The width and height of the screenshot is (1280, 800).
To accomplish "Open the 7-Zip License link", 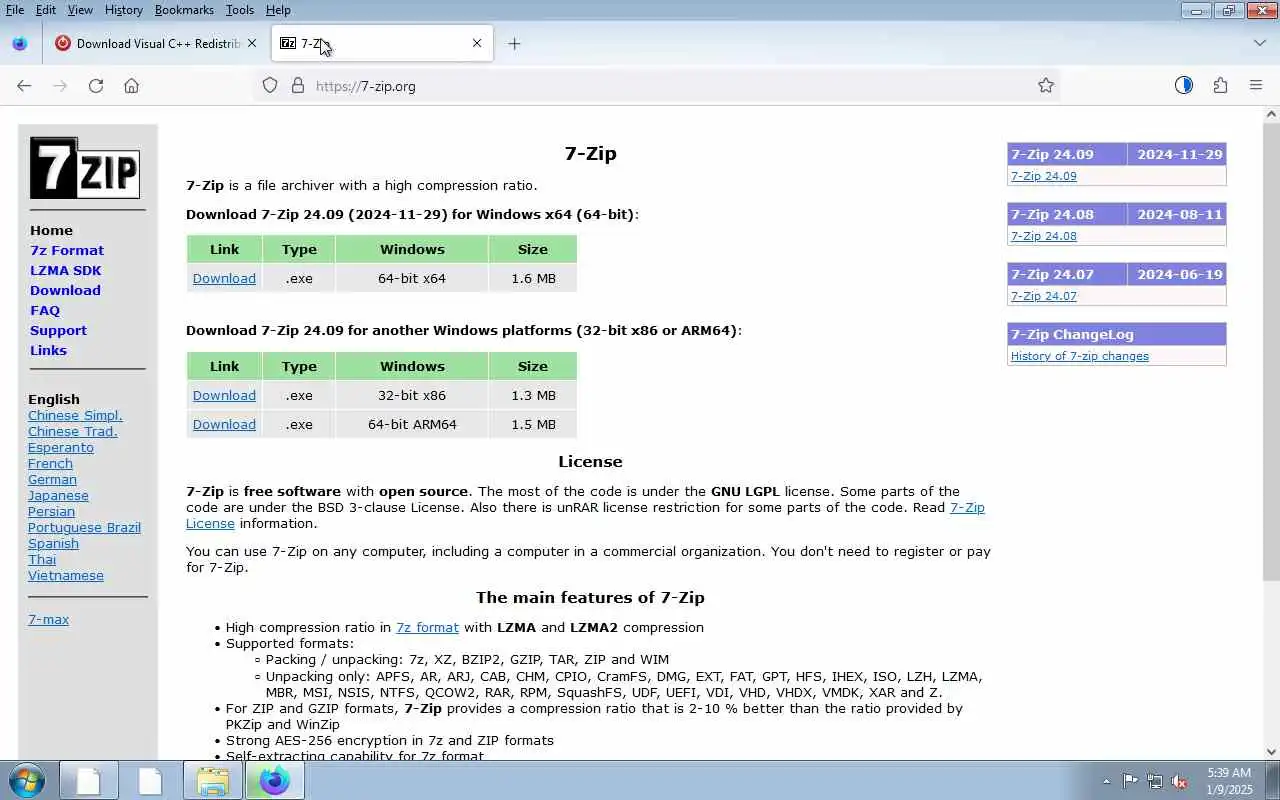I will pyautogui.click(x=967, y=507).
